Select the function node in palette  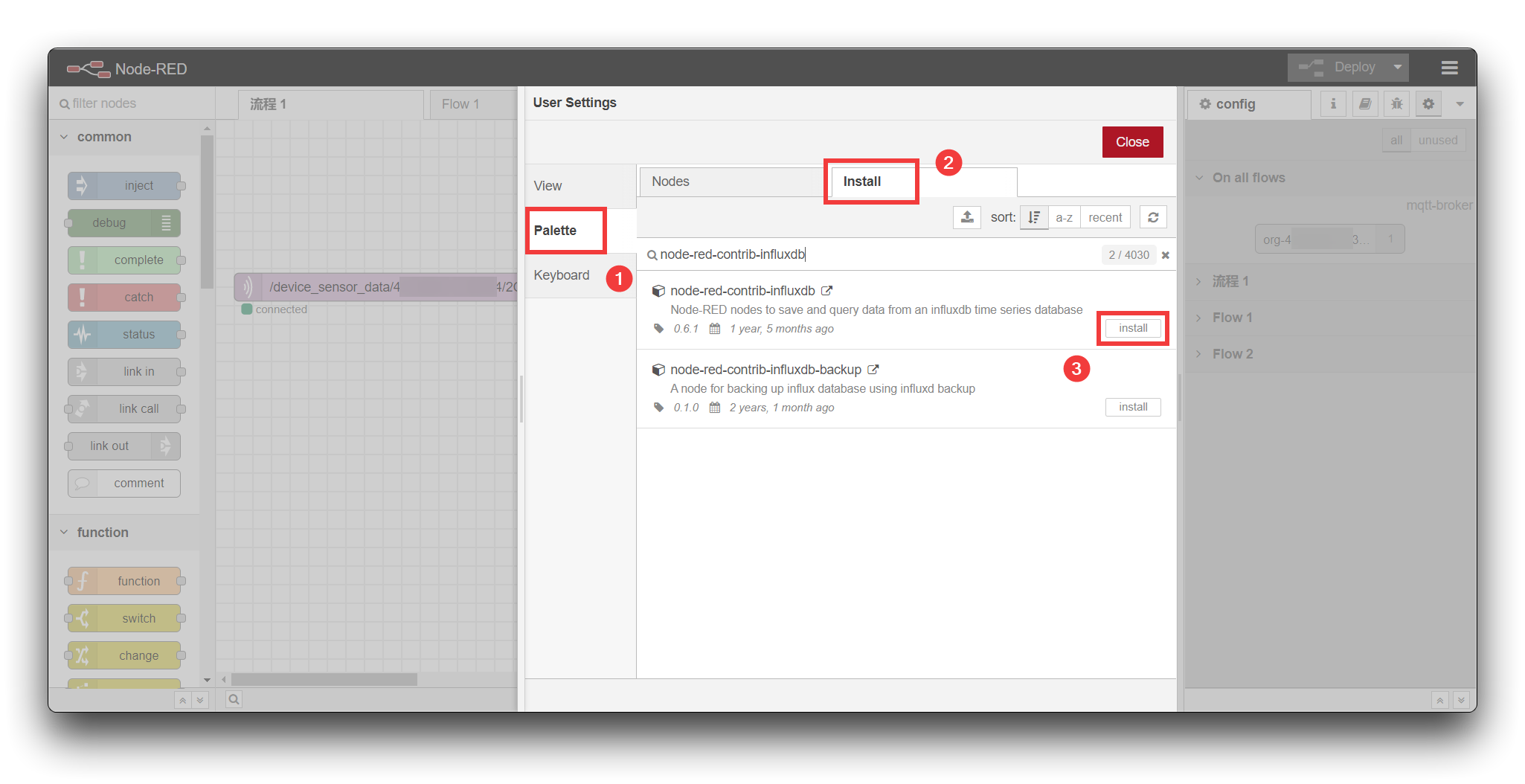124,581
